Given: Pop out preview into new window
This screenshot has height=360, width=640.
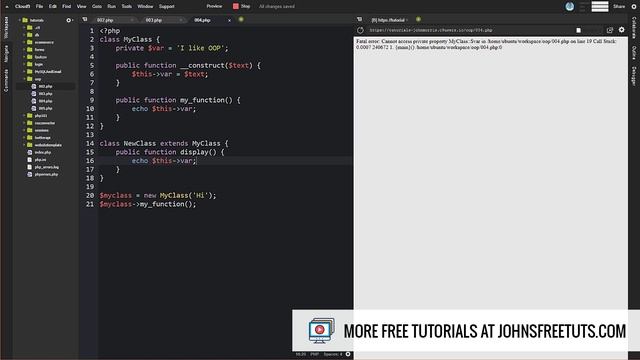Looking at the screenshot, I should (x=610, y=30).
